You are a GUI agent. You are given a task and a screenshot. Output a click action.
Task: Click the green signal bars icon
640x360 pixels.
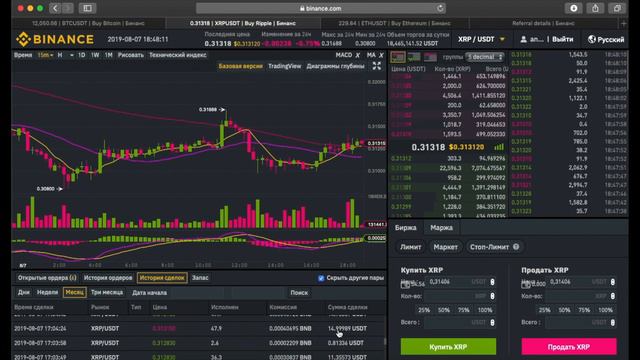(499, 147)
